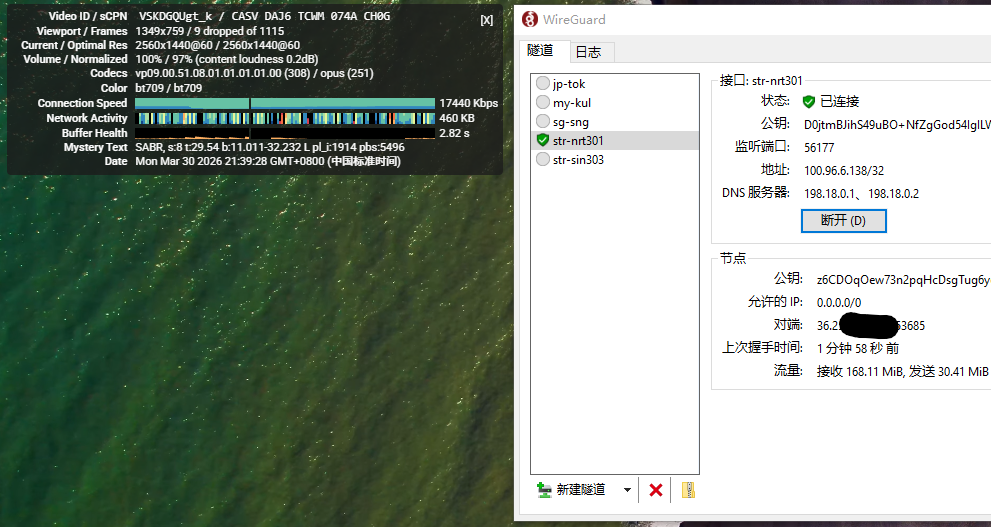Click the str-sin303 status circle icon
Image resolution: width=991 pixels, height=527 pixels.
(542, 159)
